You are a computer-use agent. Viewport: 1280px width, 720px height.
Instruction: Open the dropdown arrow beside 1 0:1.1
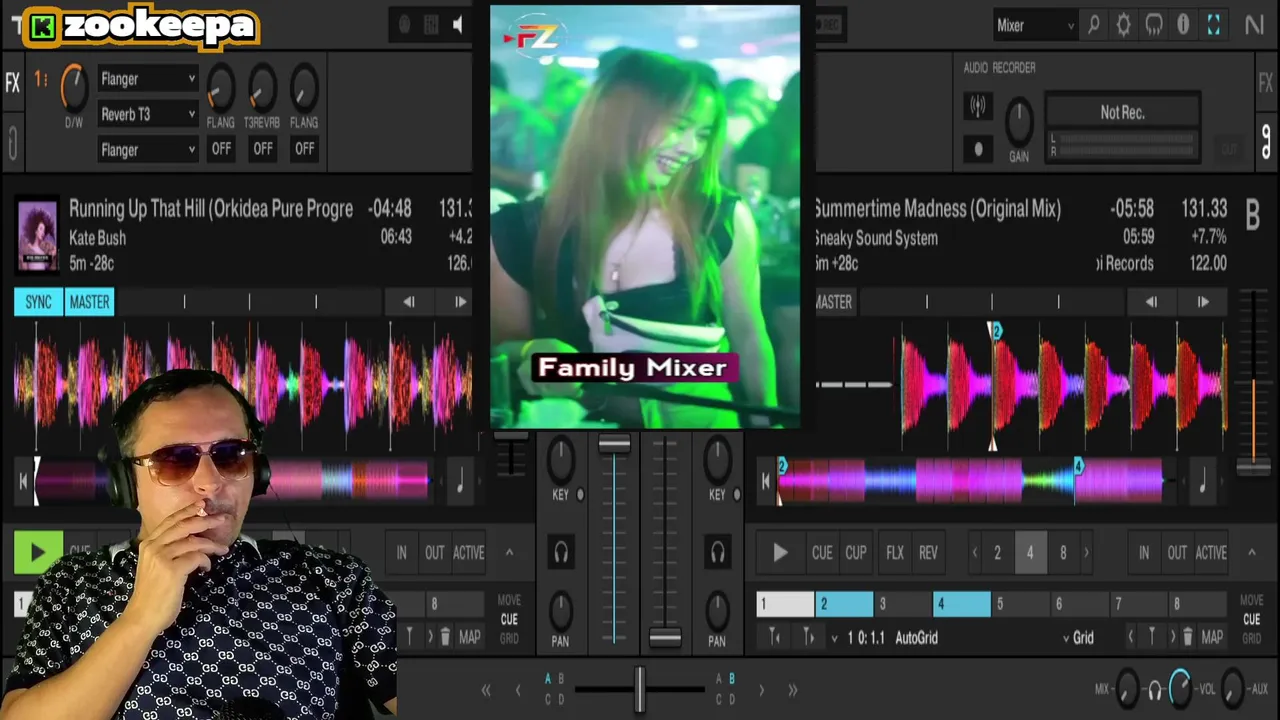click(835, 637)
